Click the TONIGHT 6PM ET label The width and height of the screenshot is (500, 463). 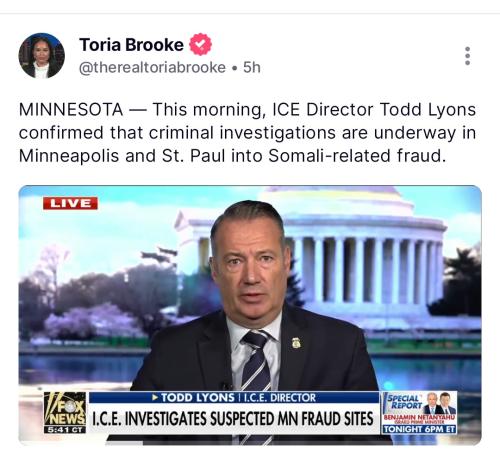point(420,429)
